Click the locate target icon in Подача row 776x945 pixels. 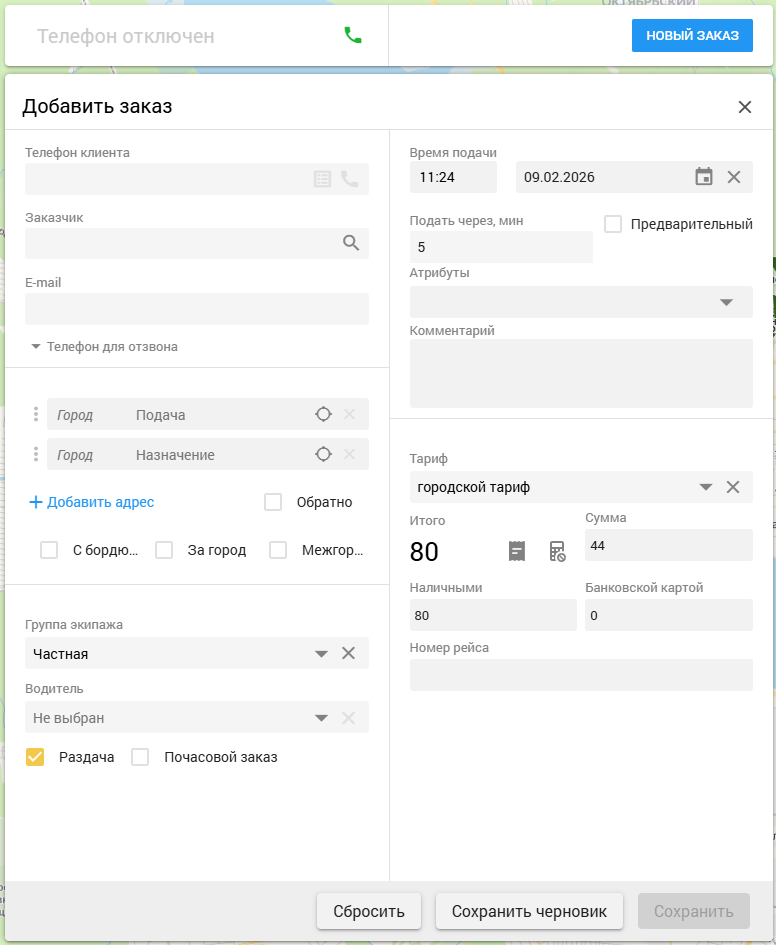click(323, 415)
